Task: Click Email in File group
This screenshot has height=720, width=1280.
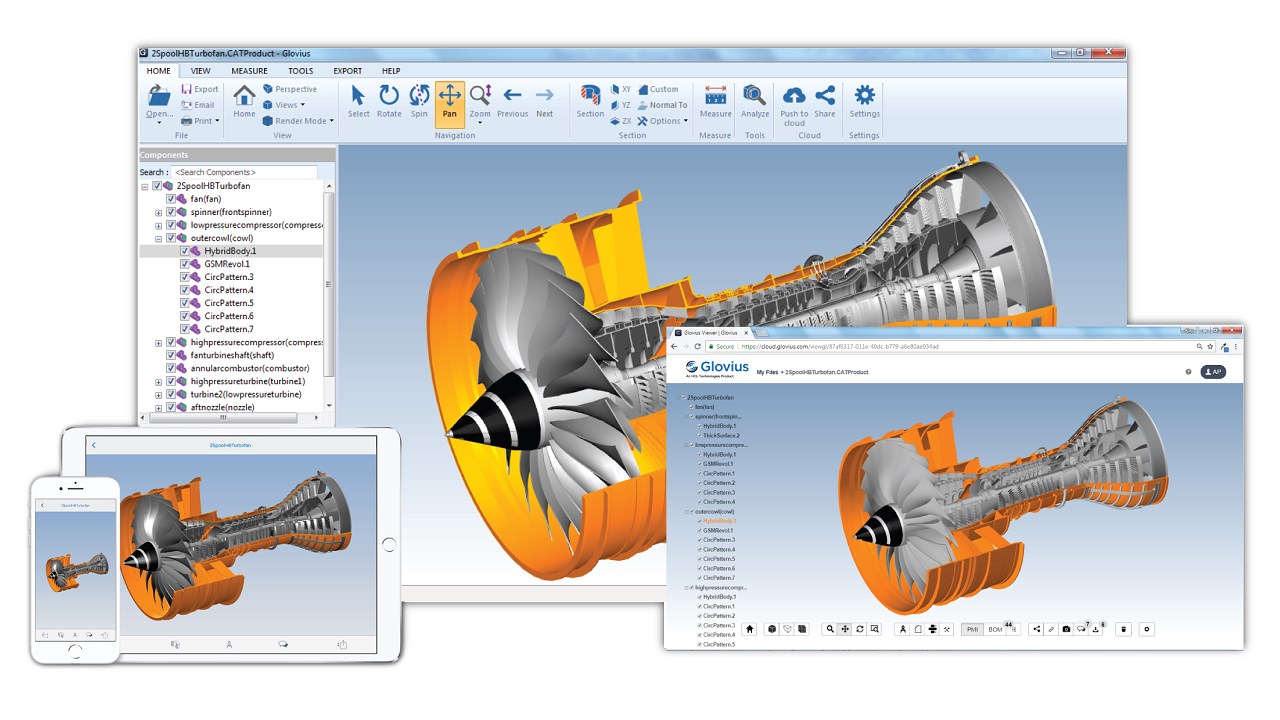Action: [x=197, y=105]
